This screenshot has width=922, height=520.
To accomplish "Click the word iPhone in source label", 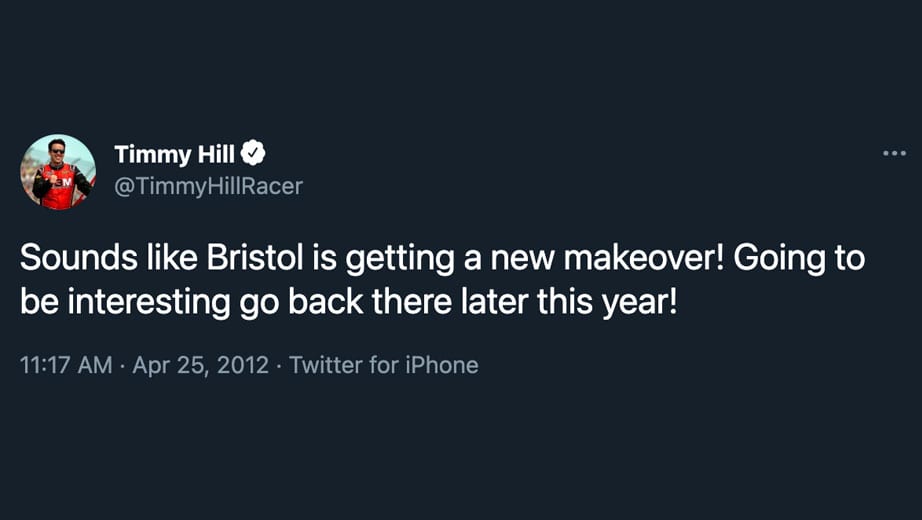I will [x=442, y=365].
